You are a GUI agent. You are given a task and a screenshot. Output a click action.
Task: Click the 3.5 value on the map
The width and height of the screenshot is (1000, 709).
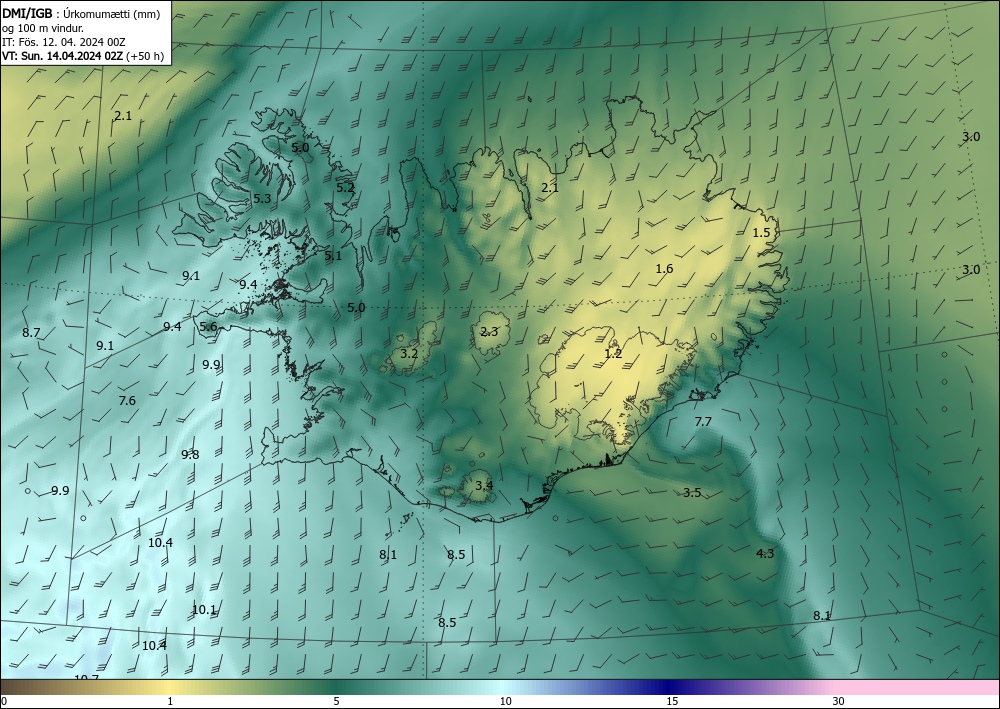pyautogui.click(x=692, y=492)
